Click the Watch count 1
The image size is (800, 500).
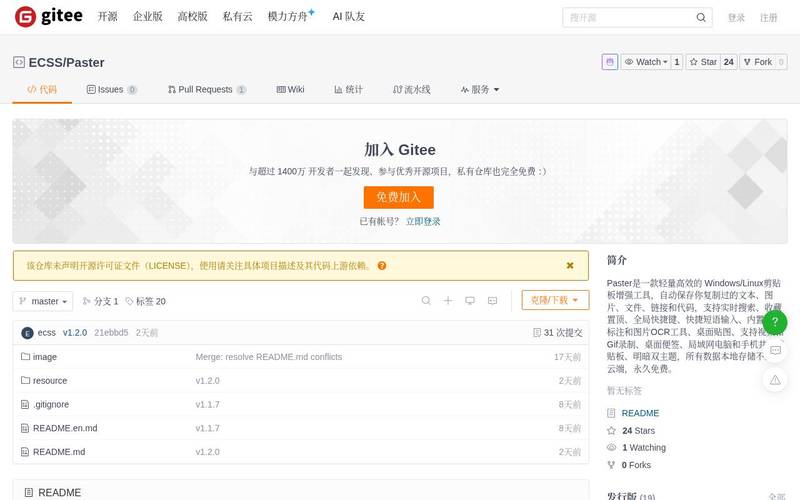point(677,62)
